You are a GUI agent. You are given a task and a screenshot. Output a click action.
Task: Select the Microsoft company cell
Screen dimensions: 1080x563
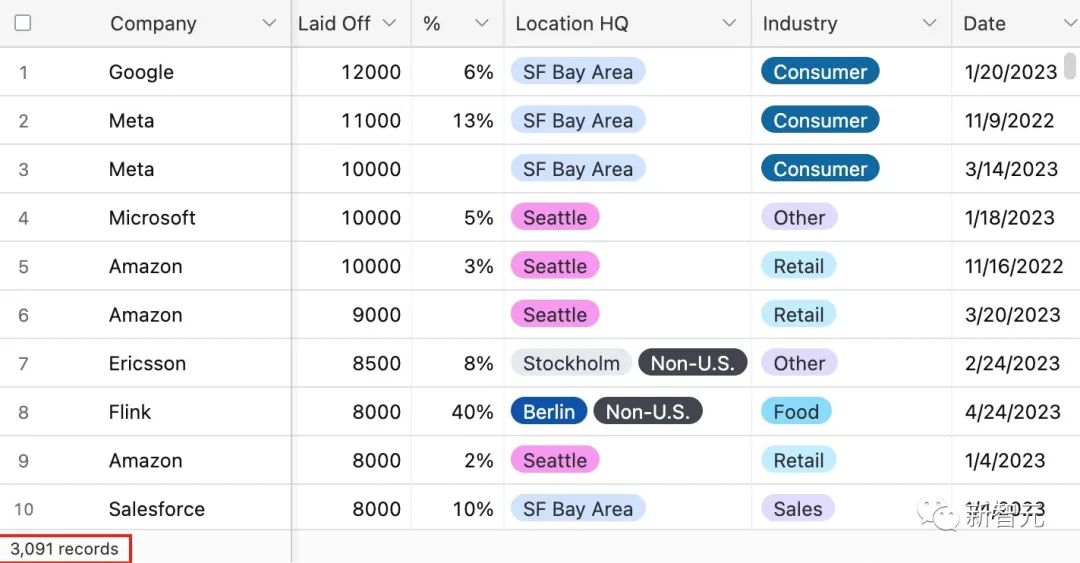tap(152, 218)
